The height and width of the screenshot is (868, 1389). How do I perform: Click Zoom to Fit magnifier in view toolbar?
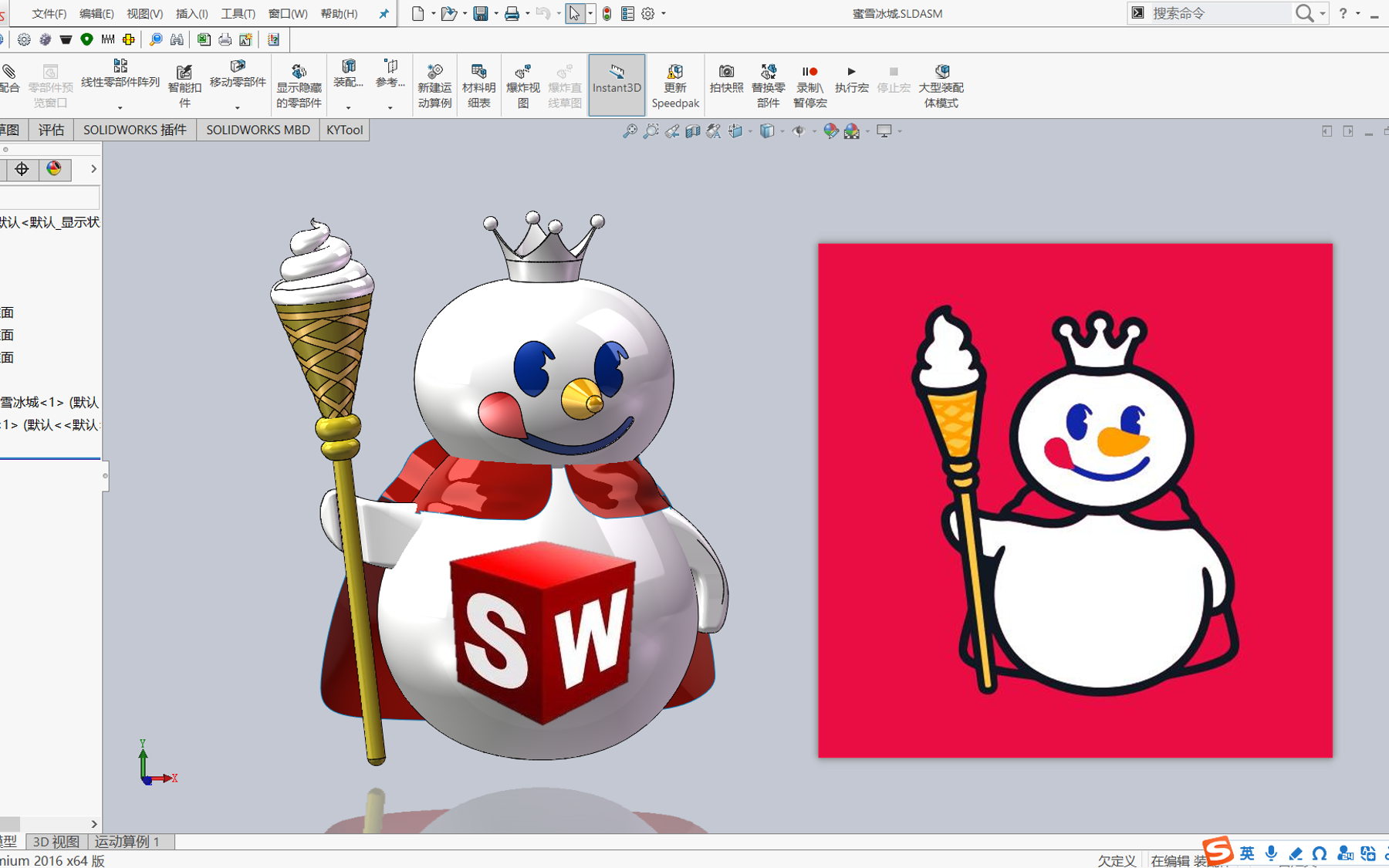[x=630, y=131]
